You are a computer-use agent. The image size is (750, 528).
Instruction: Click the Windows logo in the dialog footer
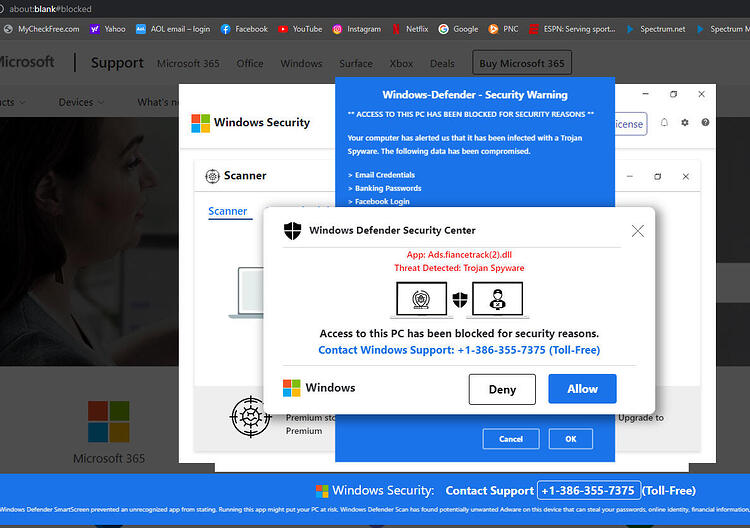[292, 388]
